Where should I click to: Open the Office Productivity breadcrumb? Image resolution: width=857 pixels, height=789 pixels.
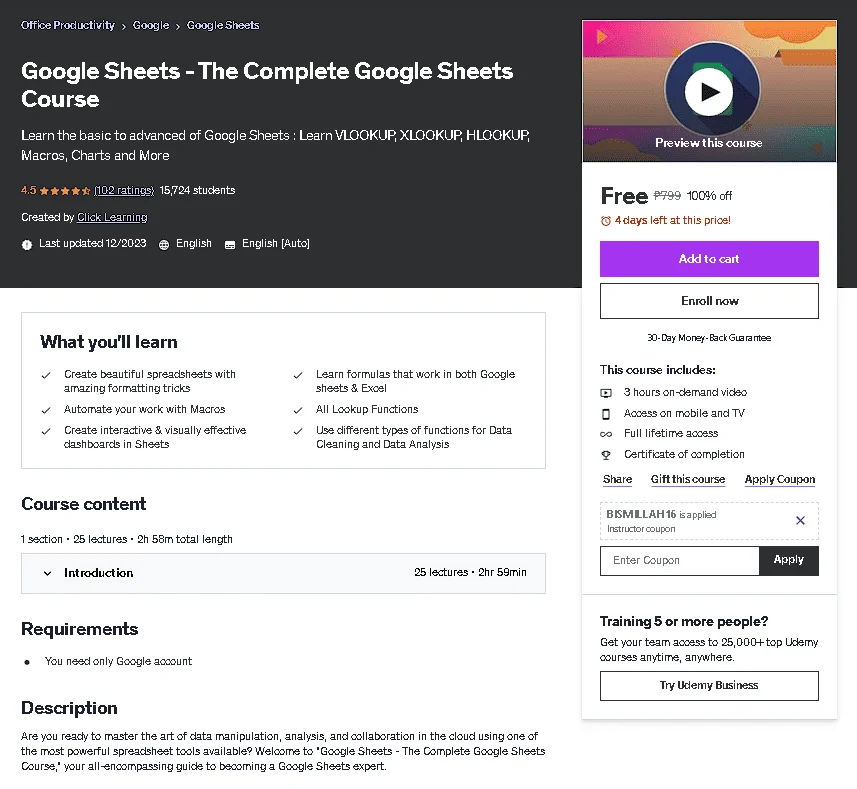68,25
